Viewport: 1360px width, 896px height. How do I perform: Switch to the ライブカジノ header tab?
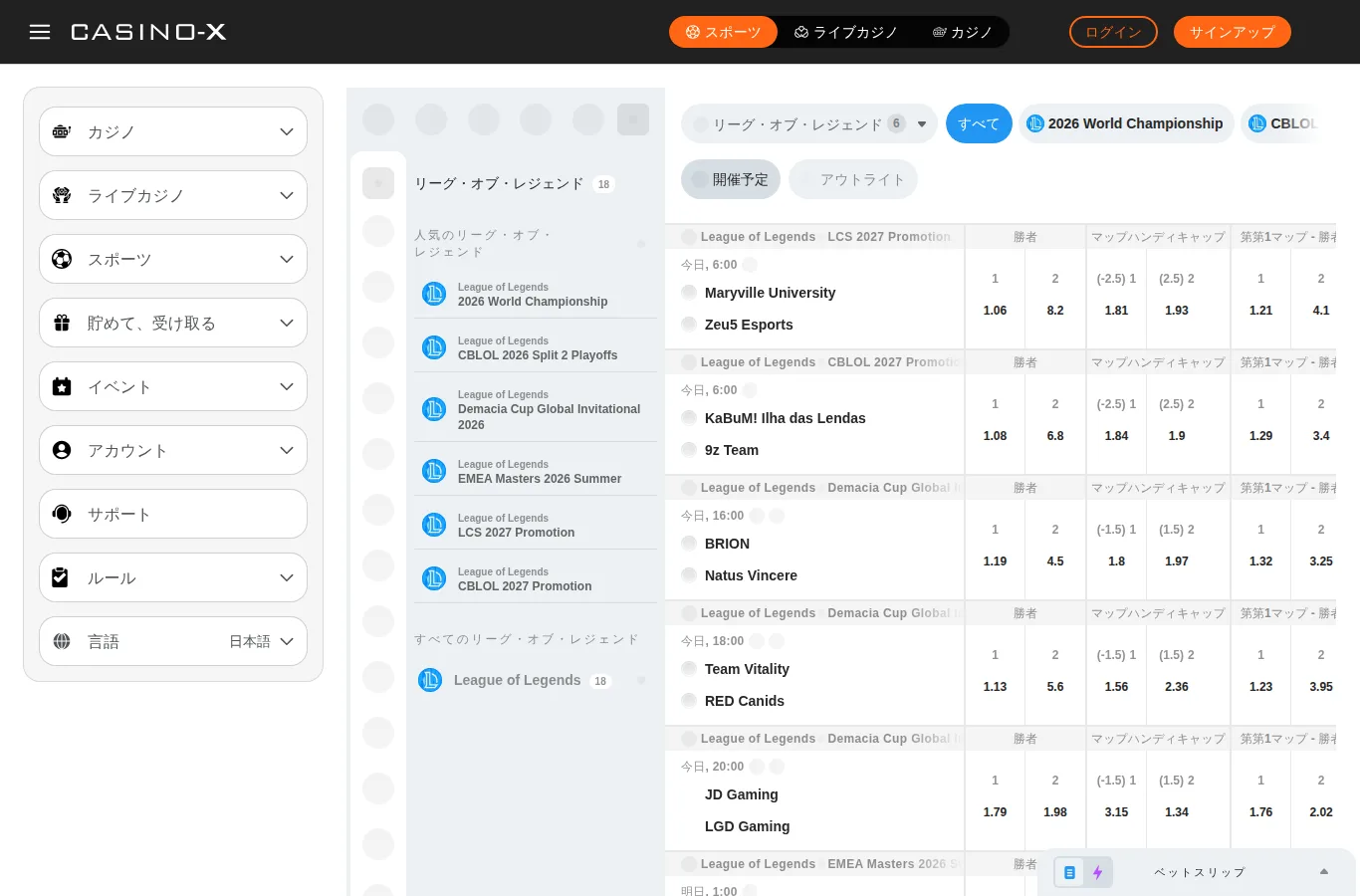tap(846, 32)
